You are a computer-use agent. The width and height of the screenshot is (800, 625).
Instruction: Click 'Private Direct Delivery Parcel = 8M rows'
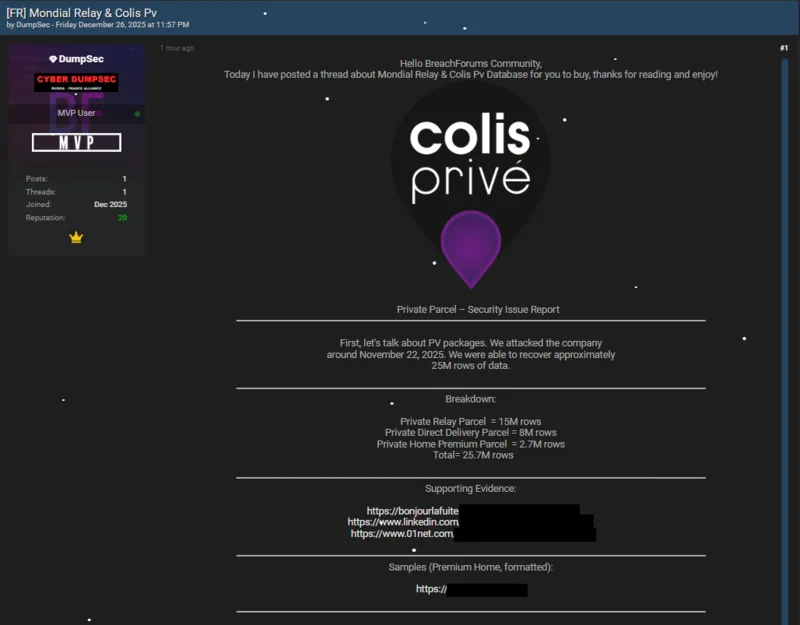pyautogui.click(x=470, y=433)
